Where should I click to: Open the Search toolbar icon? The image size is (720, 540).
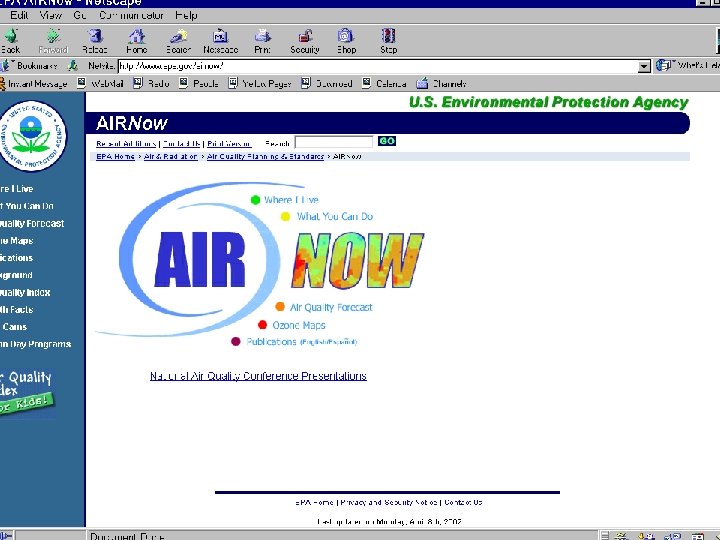(179, 36)
